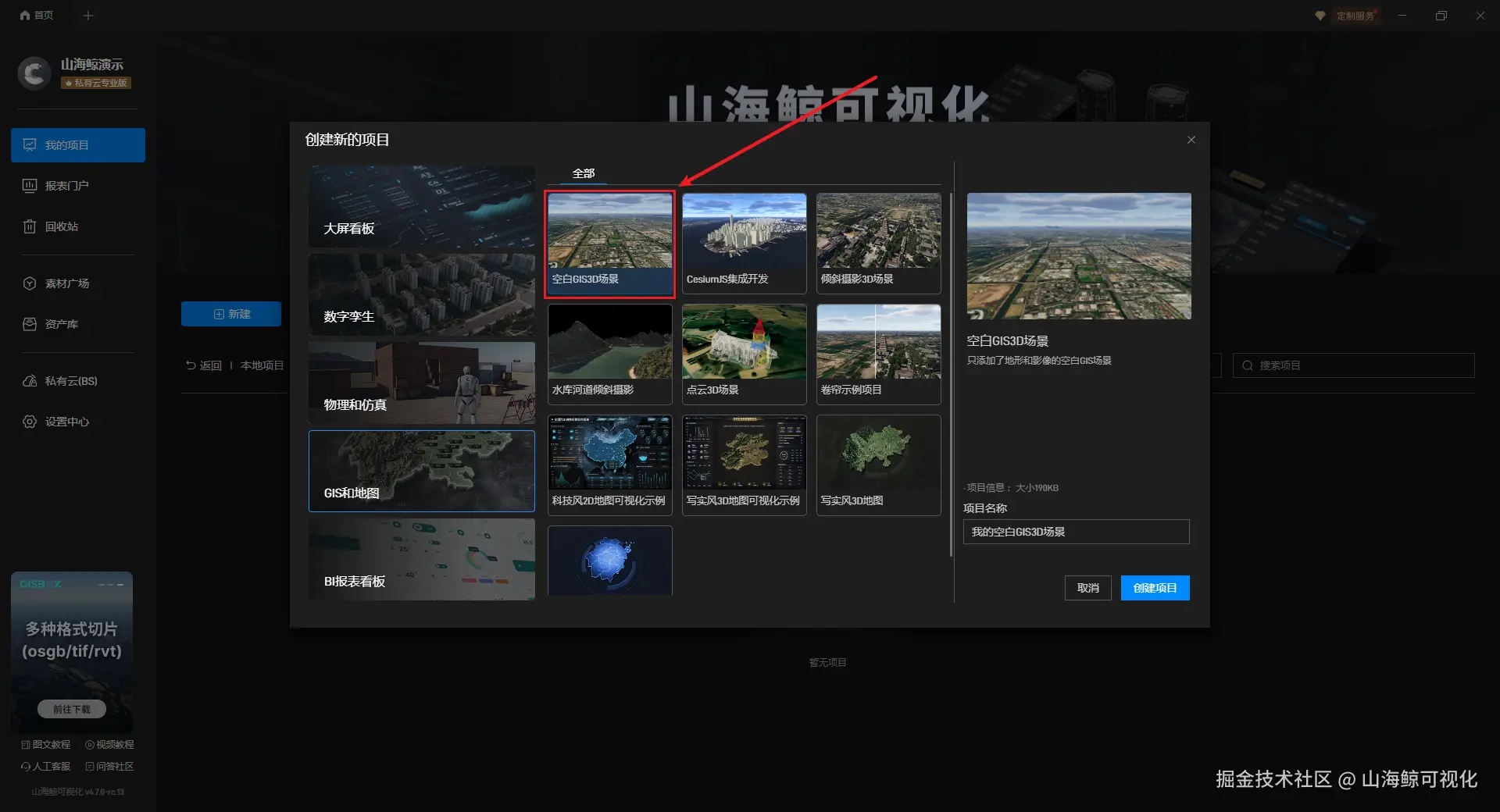
Task: Select the 空白GIS3D场景 template
Action: click(610, 244)
